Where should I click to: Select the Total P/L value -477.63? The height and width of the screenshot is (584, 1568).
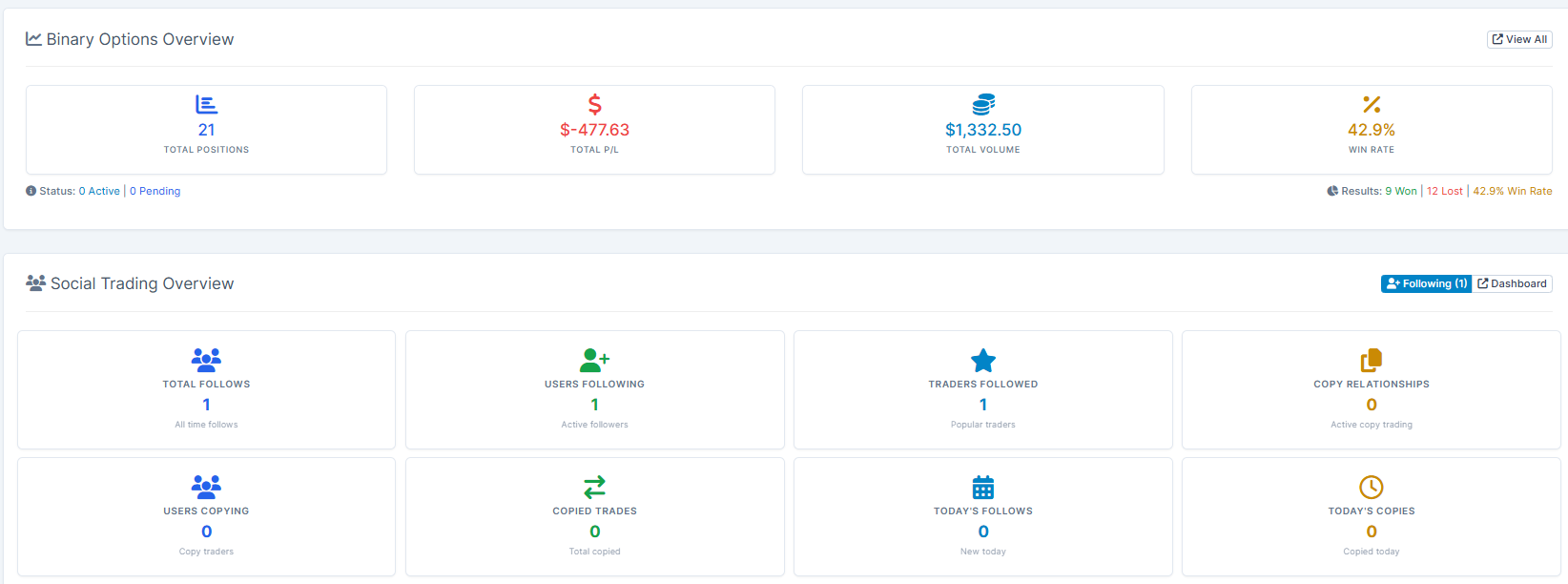click(x=594, y=130)
